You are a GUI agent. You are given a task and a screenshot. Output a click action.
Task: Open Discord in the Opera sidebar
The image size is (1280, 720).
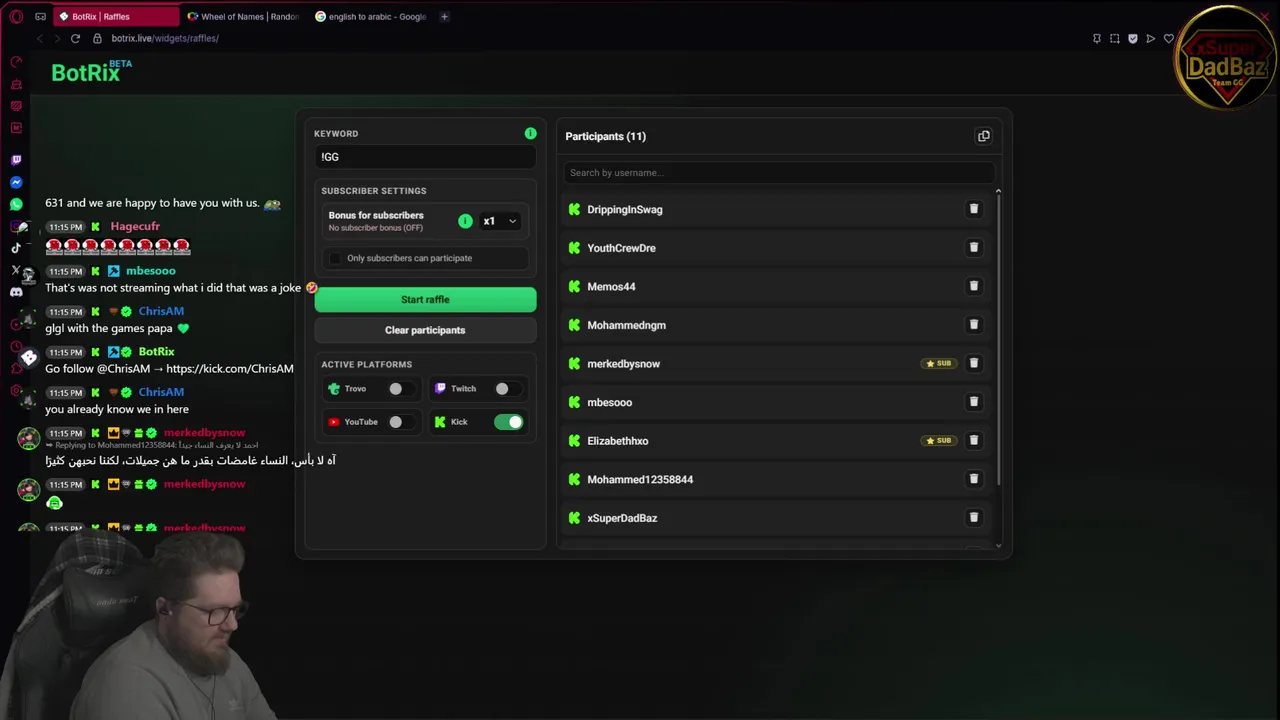pyautogui.click(x=16, y=292)
